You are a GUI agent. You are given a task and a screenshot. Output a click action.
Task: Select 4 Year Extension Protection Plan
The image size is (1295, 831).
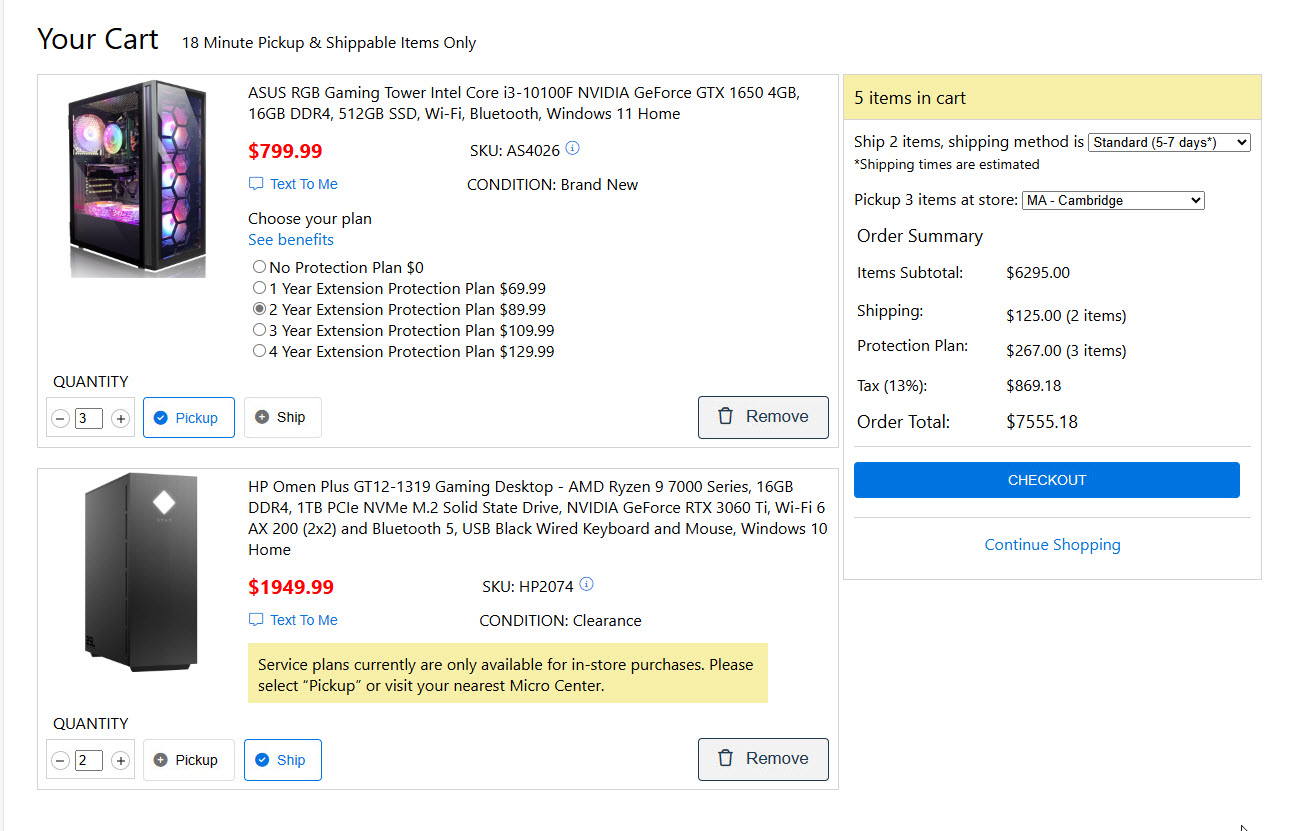tap(260, 351)
